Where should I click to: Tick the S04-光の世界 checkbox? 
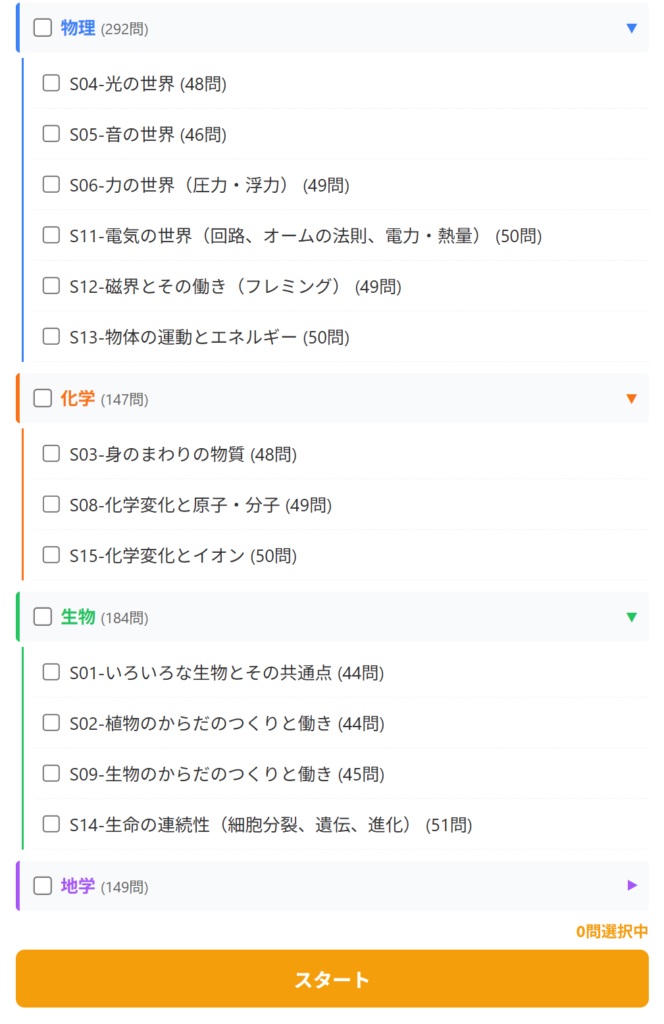[x=51, y=83]
